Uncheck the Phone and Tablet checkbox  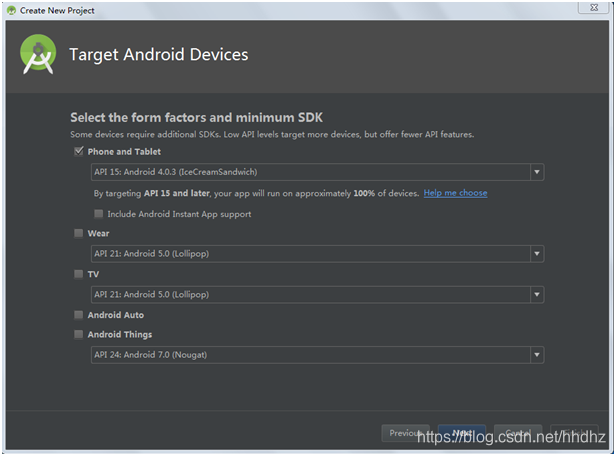click(x=79, y=151)
